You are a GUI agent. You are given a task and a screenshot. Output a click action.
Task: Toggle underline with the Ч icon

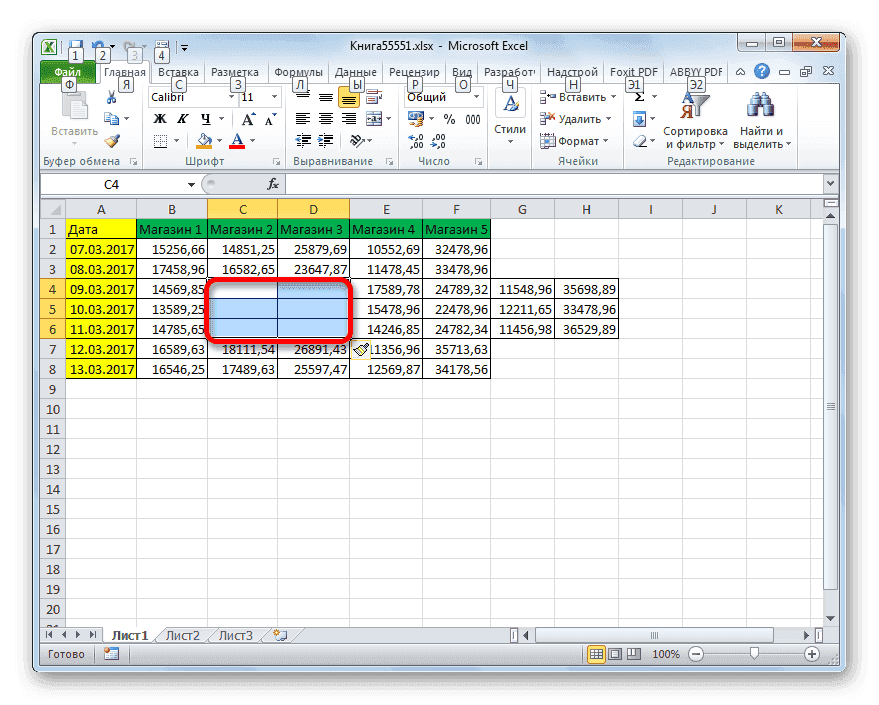(x=206, y=118)
